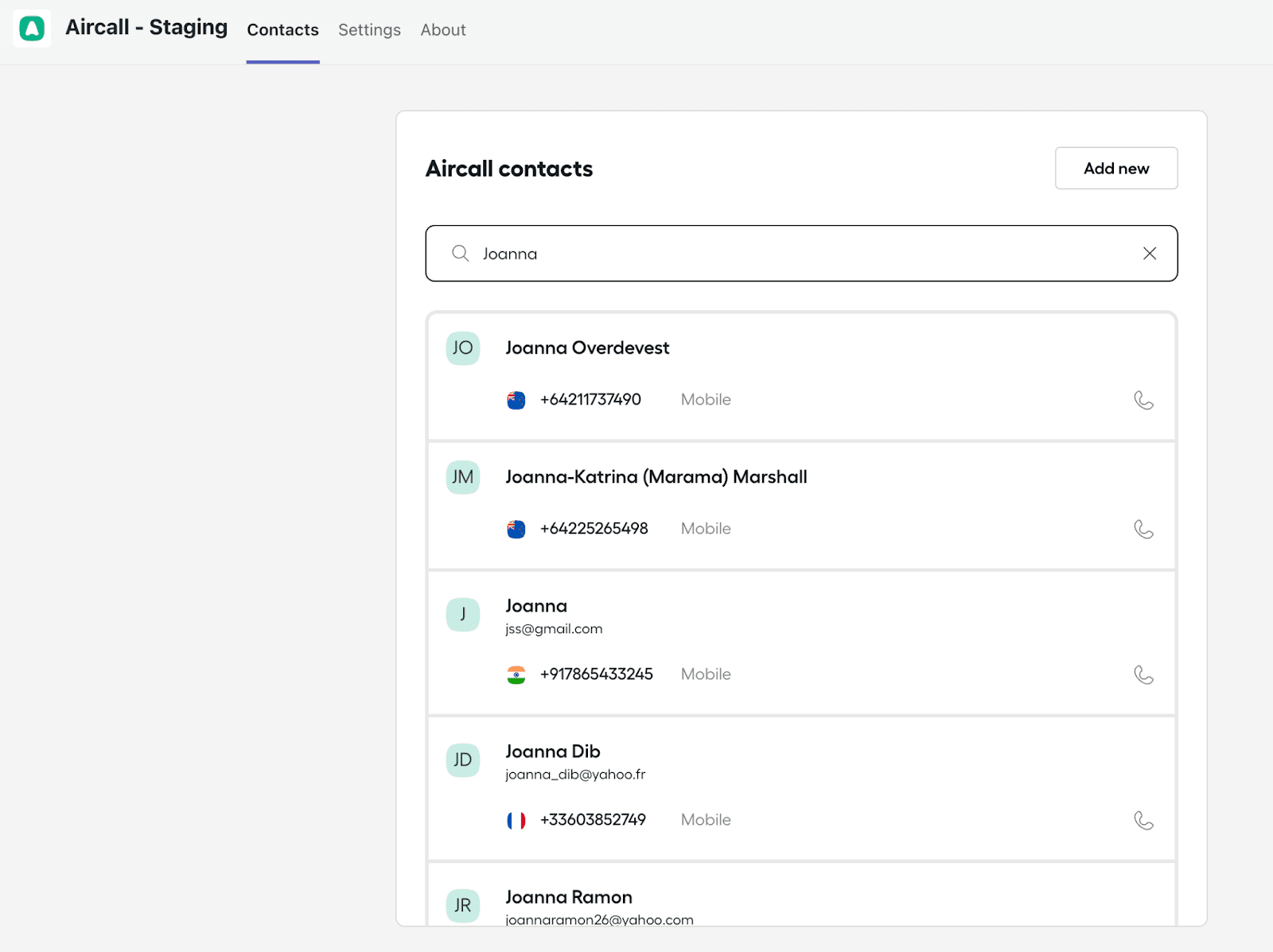
Task: Clear the search with the X icon
Action: point(1149,253)
